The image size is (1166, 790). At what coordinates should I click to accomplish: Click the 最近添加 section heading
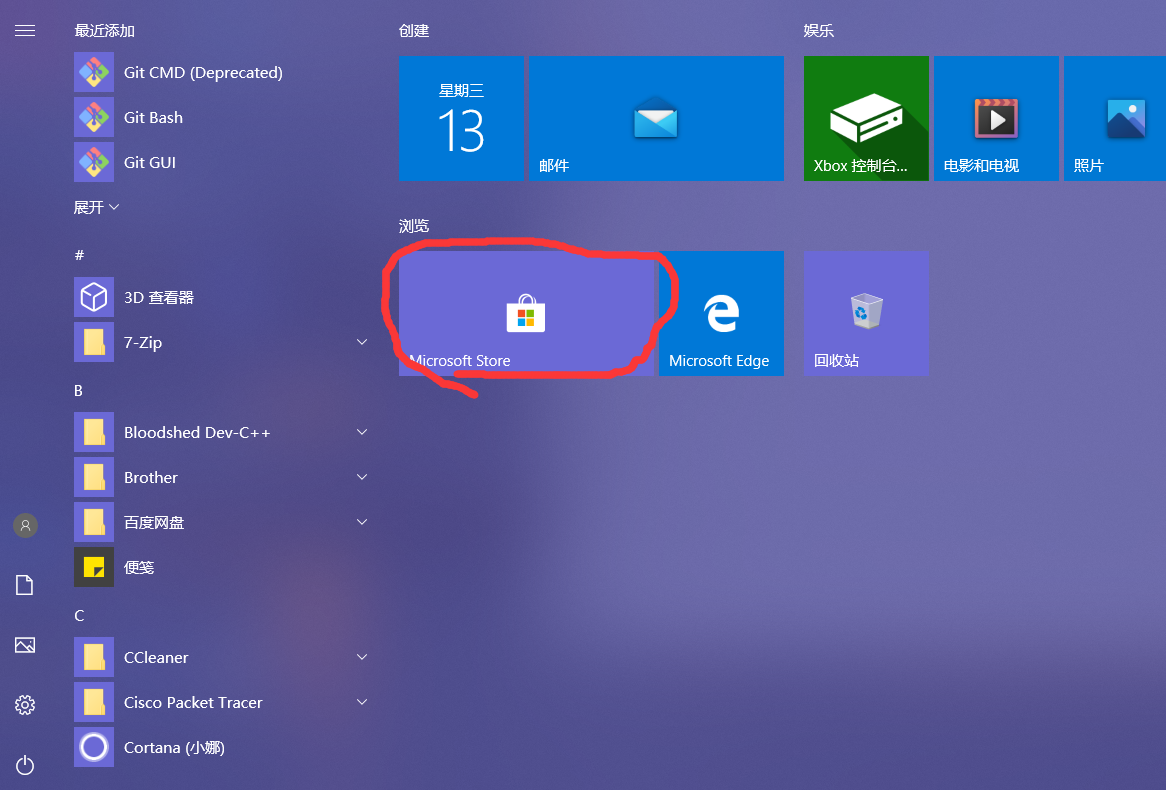point(105,30)
